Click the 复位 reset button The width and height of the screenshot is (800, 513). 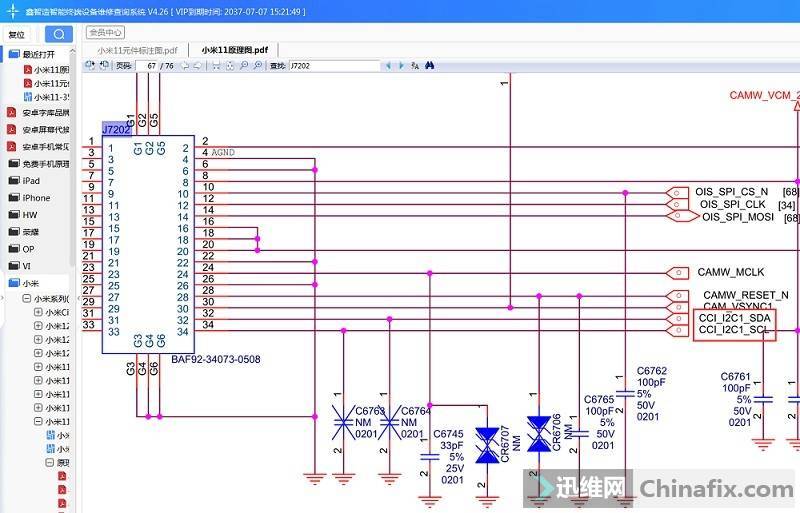[17, 34]
